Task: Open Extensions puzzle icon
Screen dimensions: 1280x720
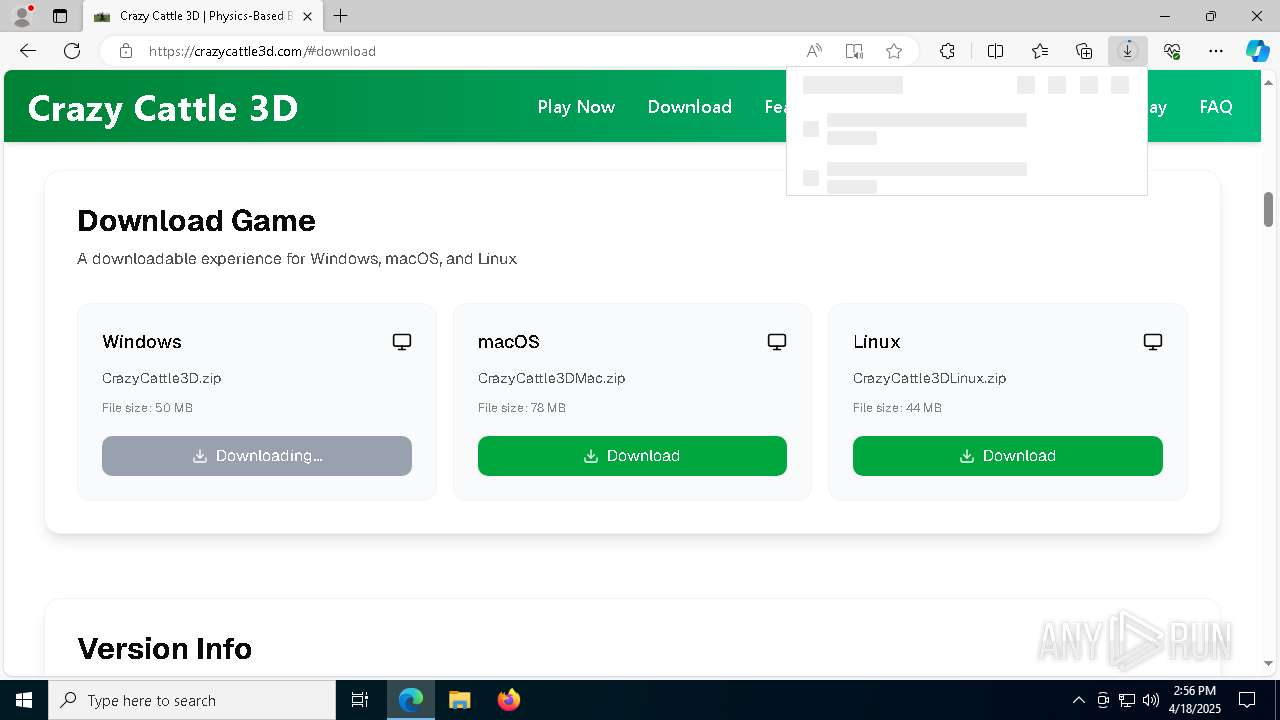Action: (947, 51)
